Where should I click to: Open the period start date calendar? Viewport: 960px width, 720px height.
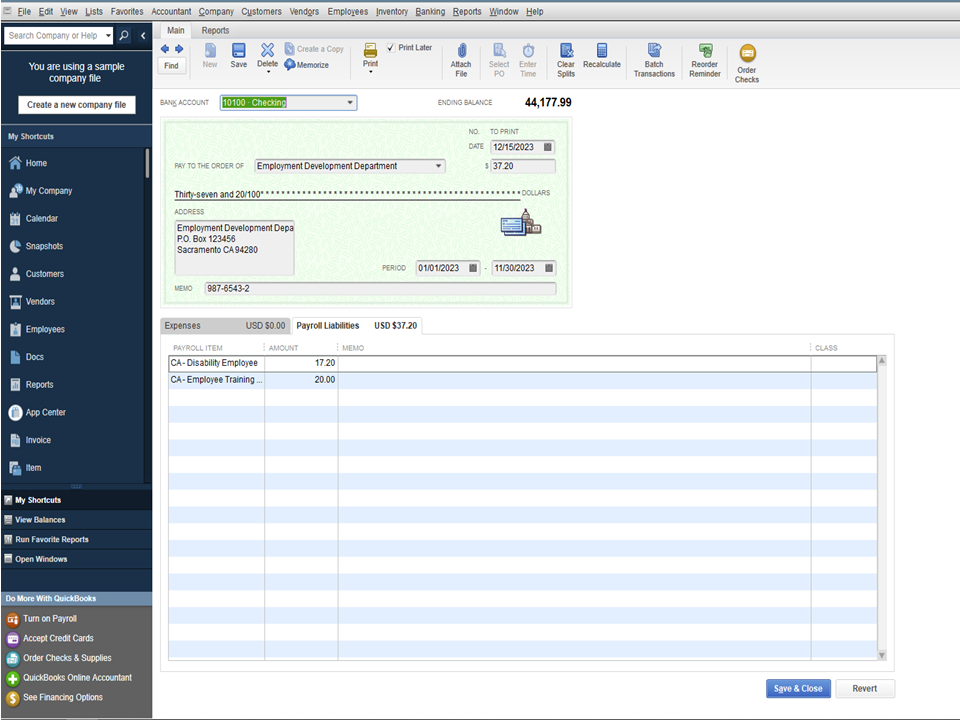coord(473,268)
